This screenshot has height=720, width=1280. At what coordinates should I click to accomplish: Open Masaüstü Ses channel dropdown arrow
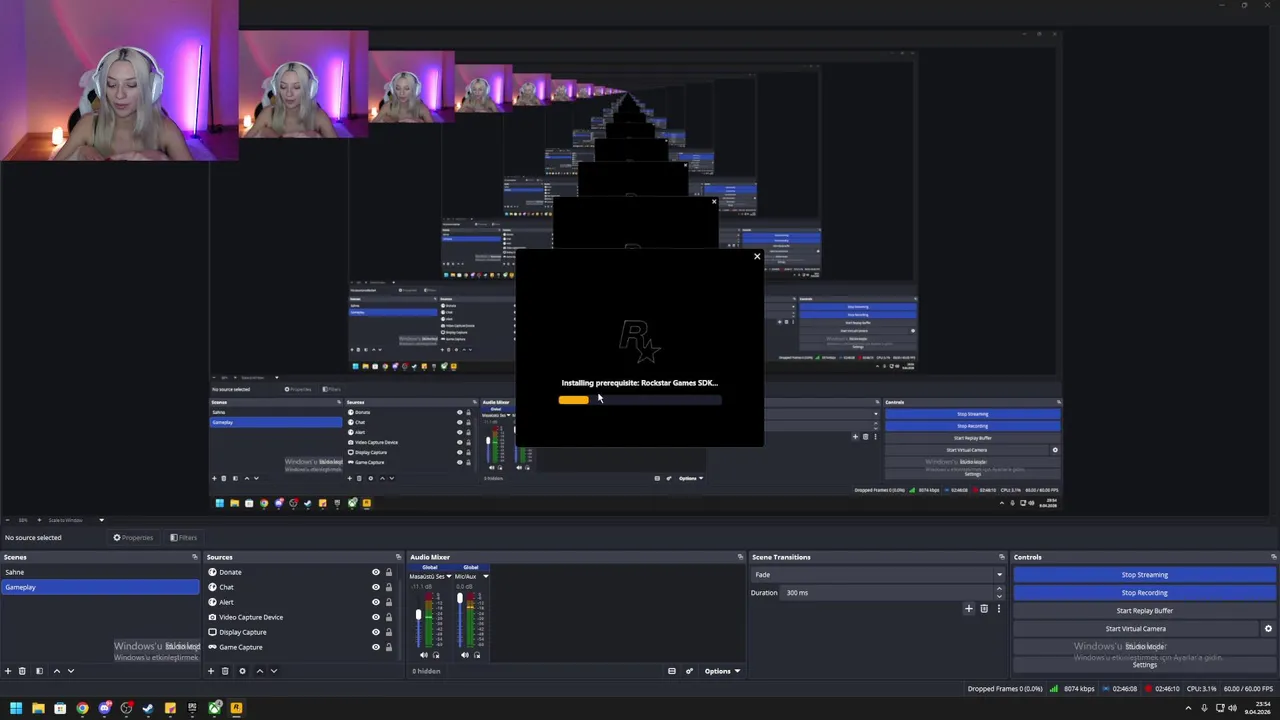448,576
